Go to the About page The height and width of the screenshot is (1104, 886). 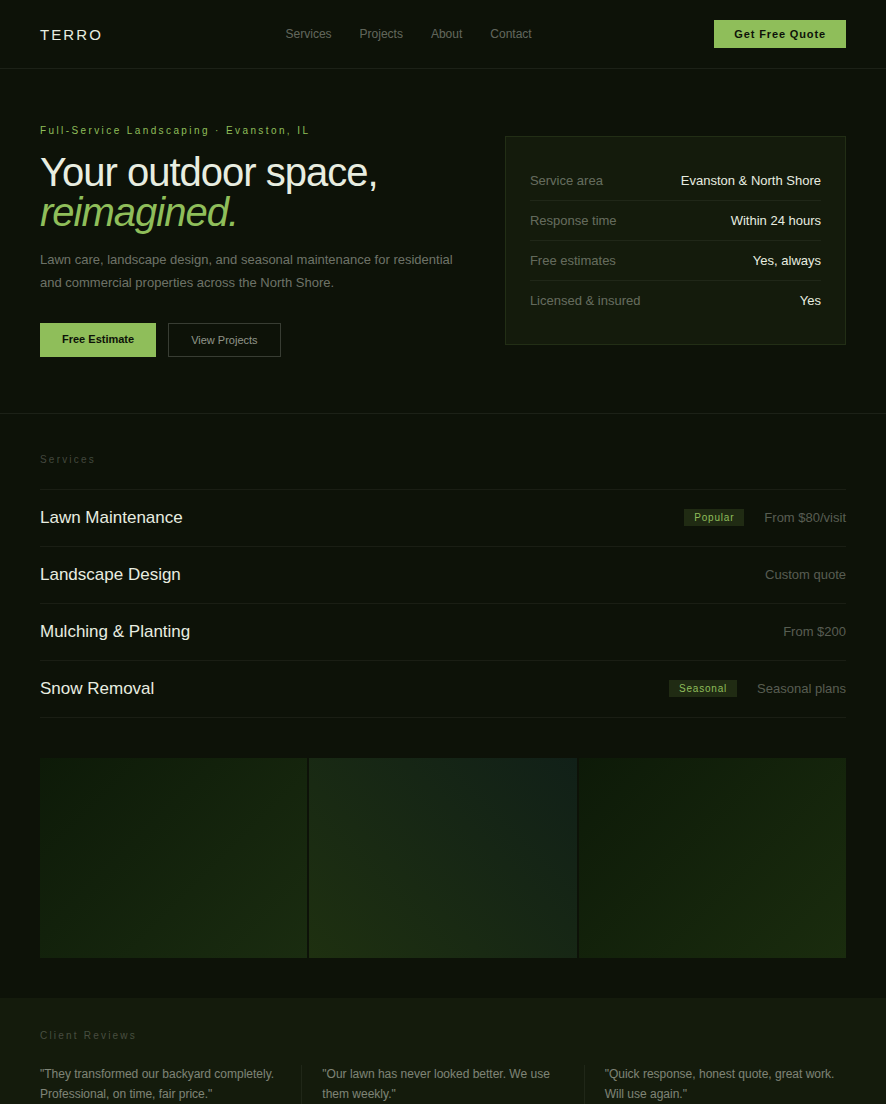(447, 34)
